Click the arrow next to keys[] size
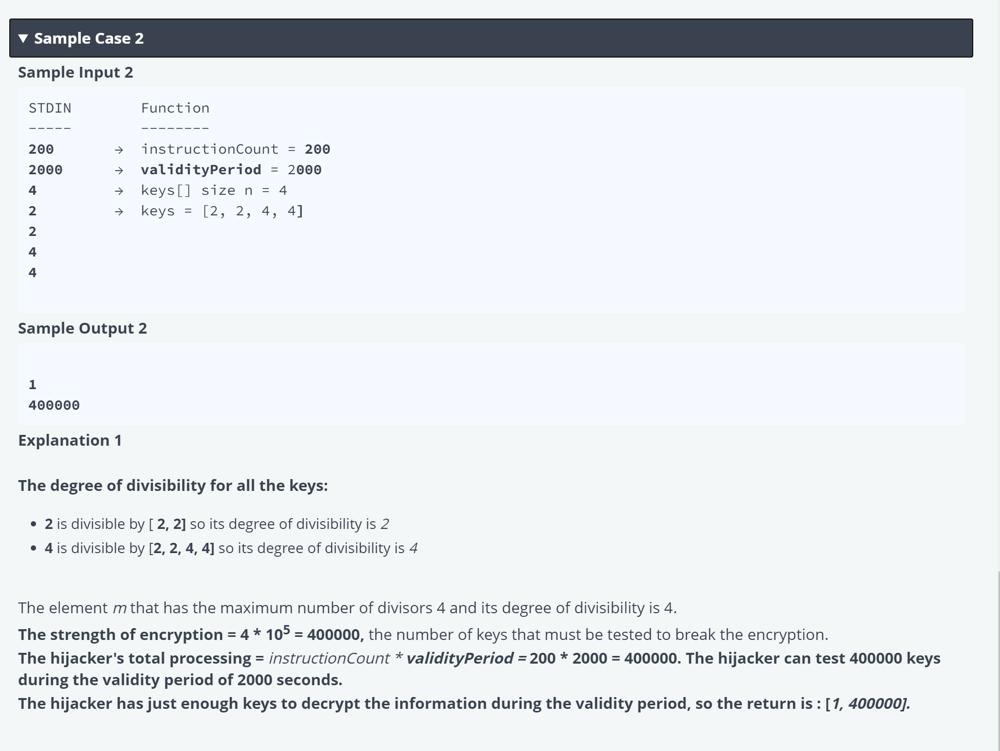This screenshot has width=1000, height=751. (x=119, y=191)
